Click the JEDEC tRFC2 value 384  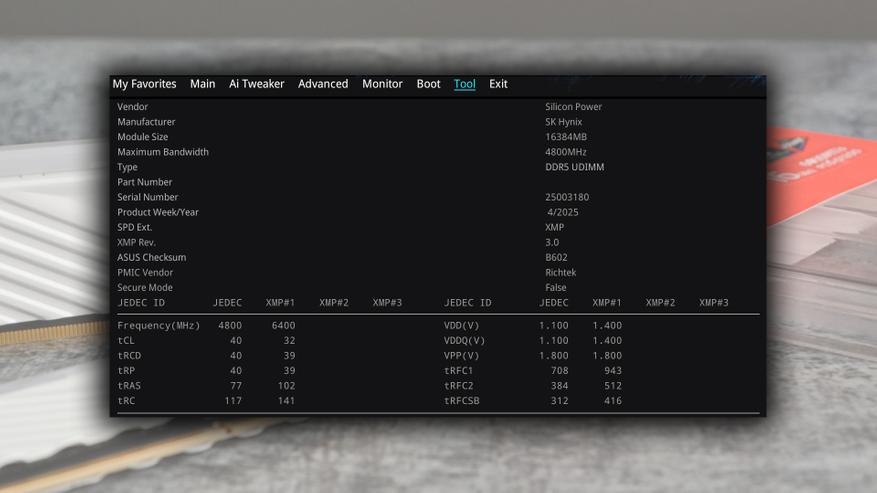[559, 386]
